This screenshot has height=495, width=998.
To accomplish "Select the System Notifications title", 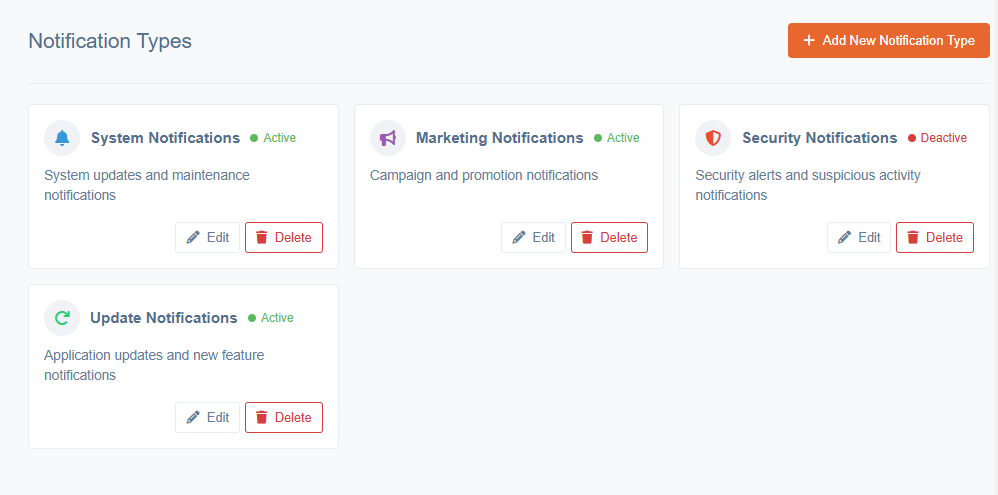I will (x=165, y=138).
